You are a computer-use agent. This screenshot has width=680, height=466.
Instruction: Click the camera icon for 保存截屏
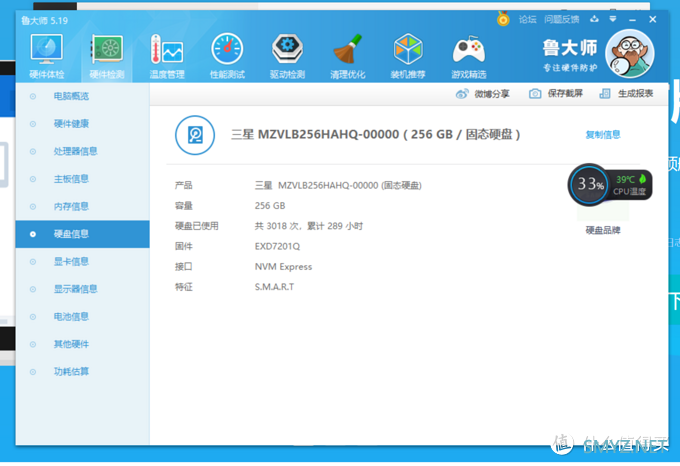535,94
